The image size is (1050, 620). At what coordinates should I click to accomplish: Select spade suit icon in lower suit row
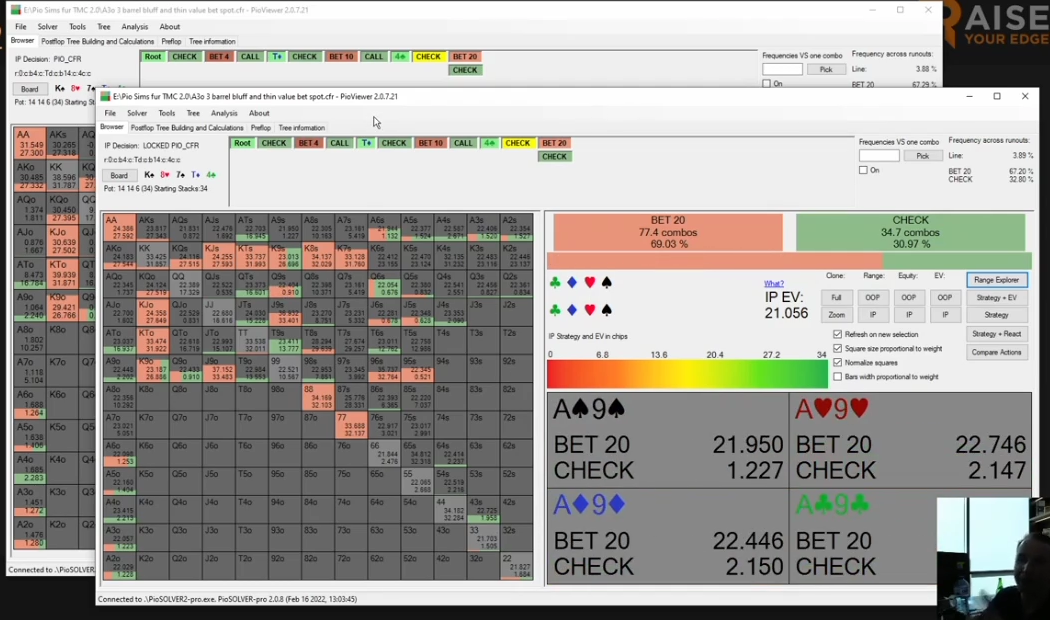tap(607, 310)
